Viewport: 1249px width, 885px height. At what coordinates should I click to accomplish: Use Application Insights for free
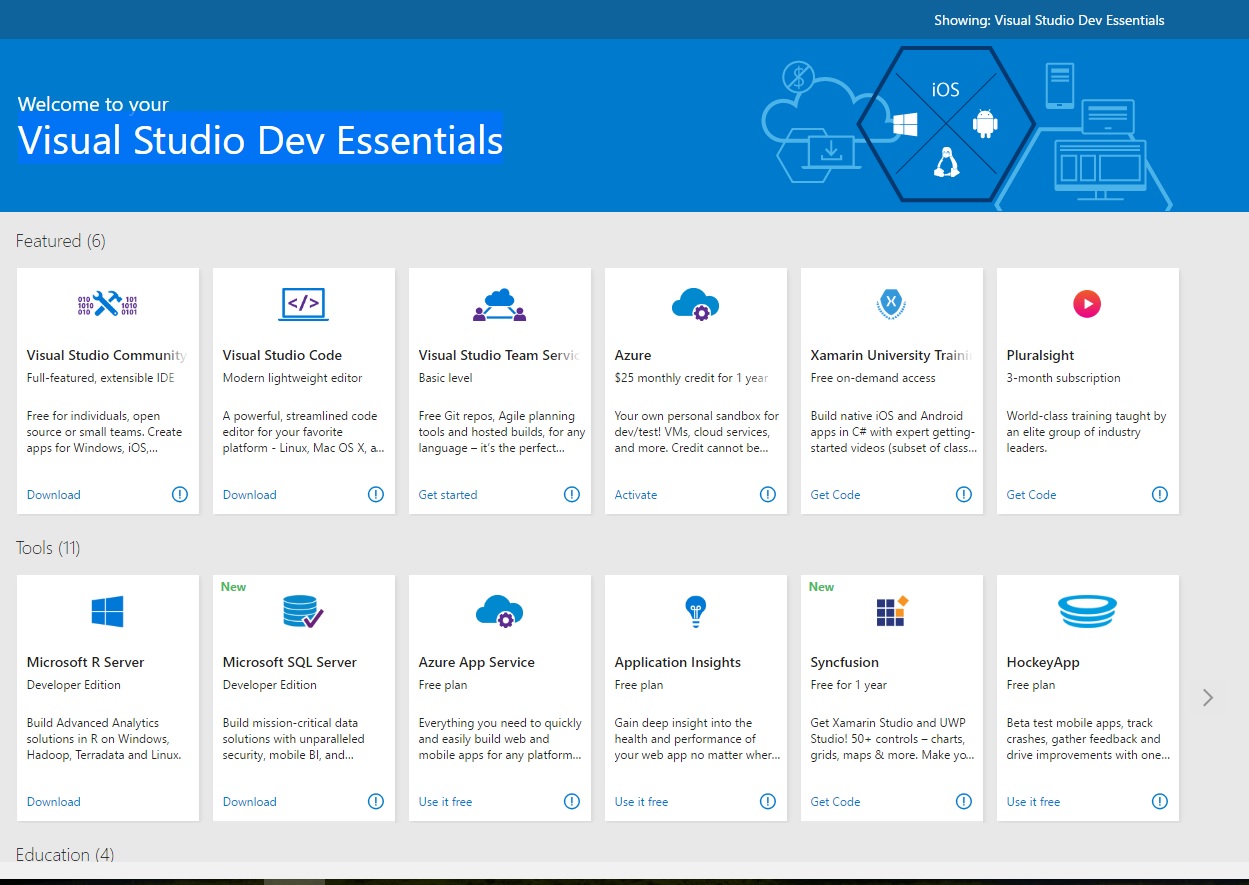click(x=642, y=802)
